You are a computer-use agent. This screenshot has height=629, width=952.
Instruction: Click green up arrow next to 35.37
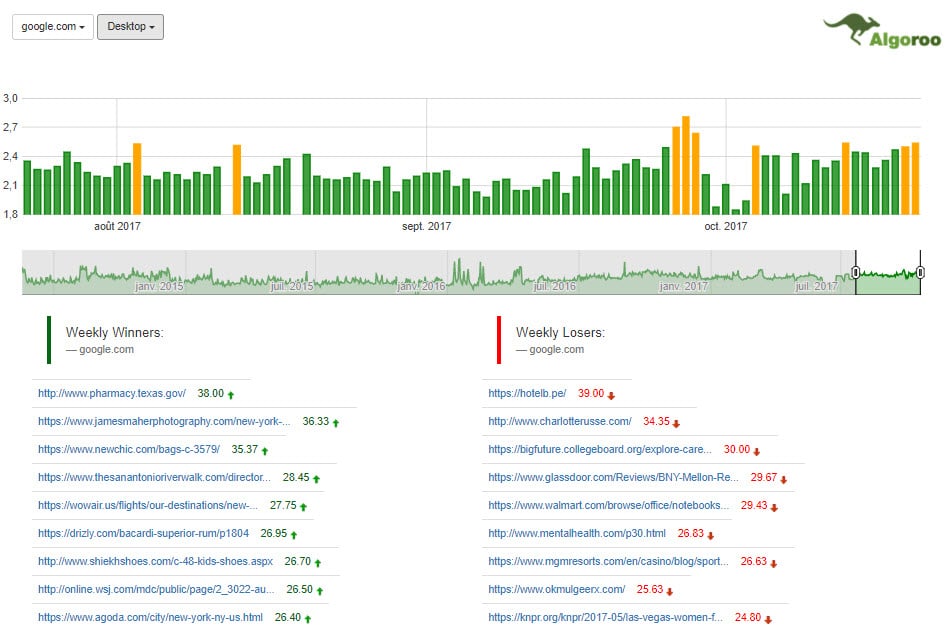(x=265, y=451)
